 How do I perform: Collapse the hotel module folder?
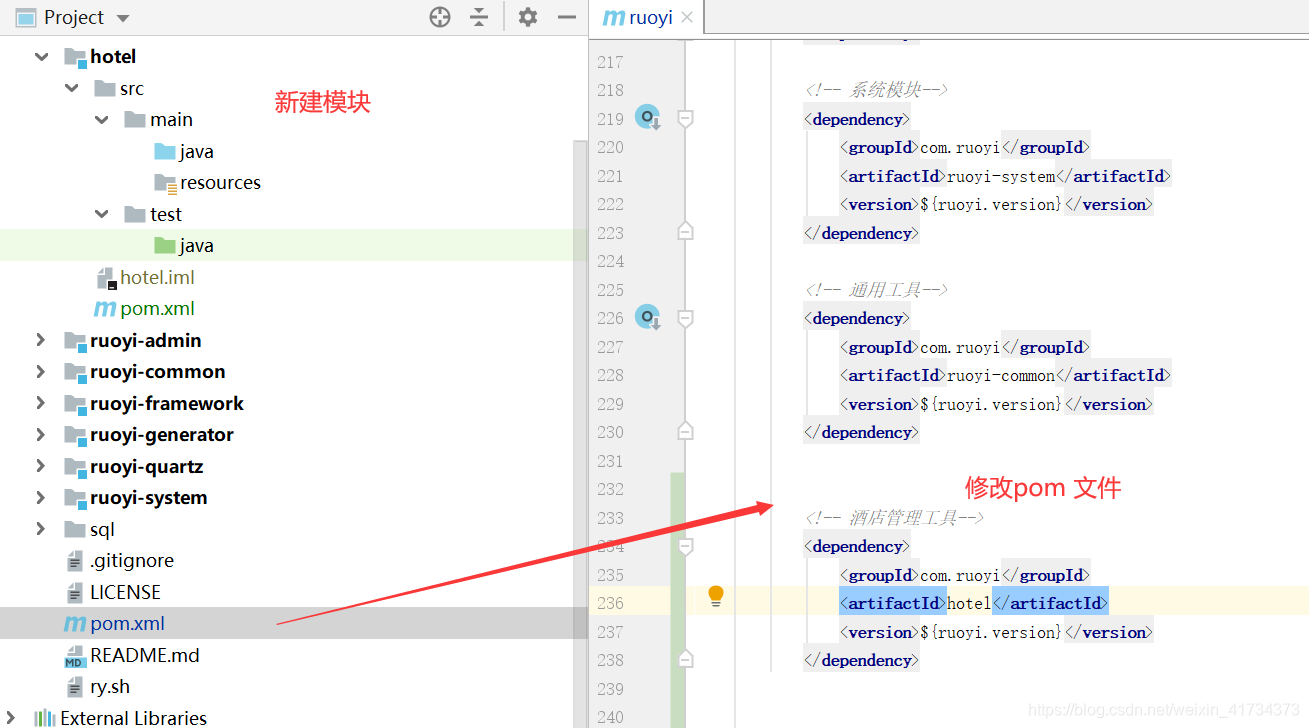point(41,57)
